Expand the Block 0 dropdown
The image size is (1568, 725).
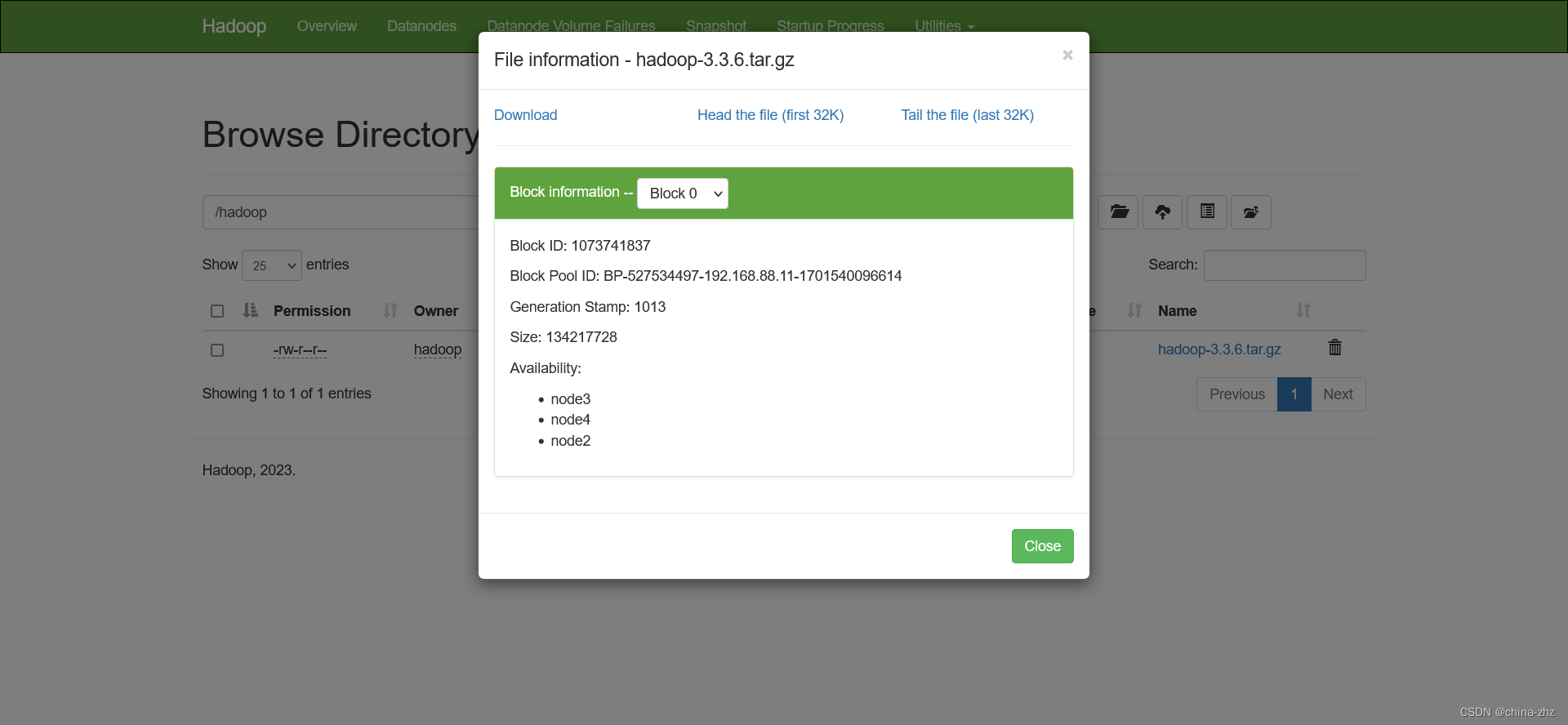point(682,193)
